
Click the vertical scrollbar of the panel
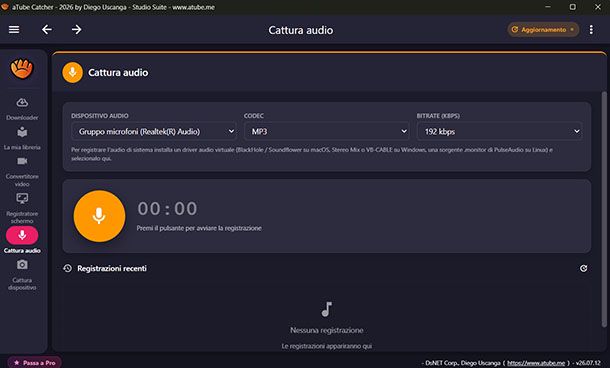point(604,209)
